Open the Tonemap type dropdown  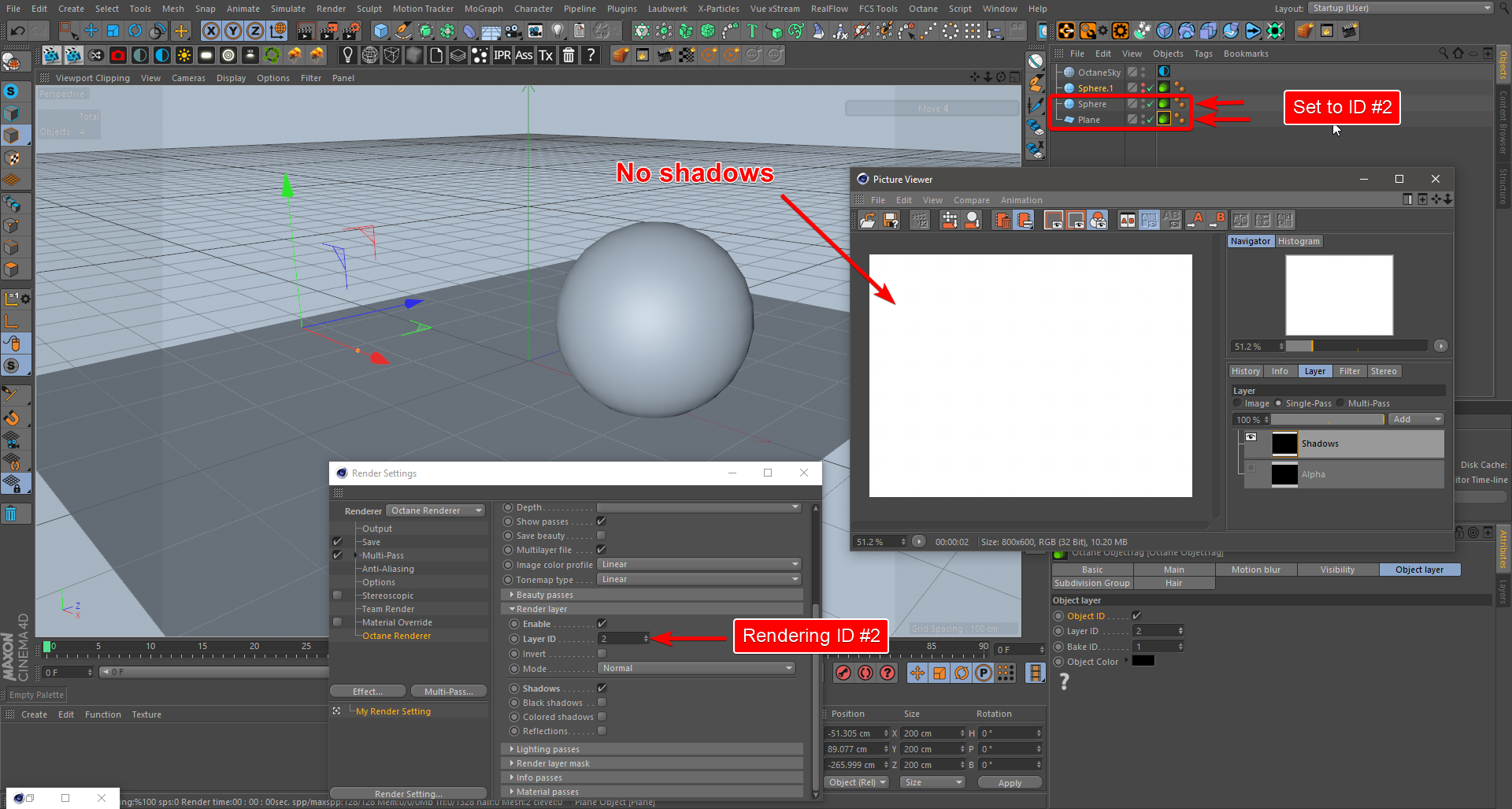coord(699,580)
